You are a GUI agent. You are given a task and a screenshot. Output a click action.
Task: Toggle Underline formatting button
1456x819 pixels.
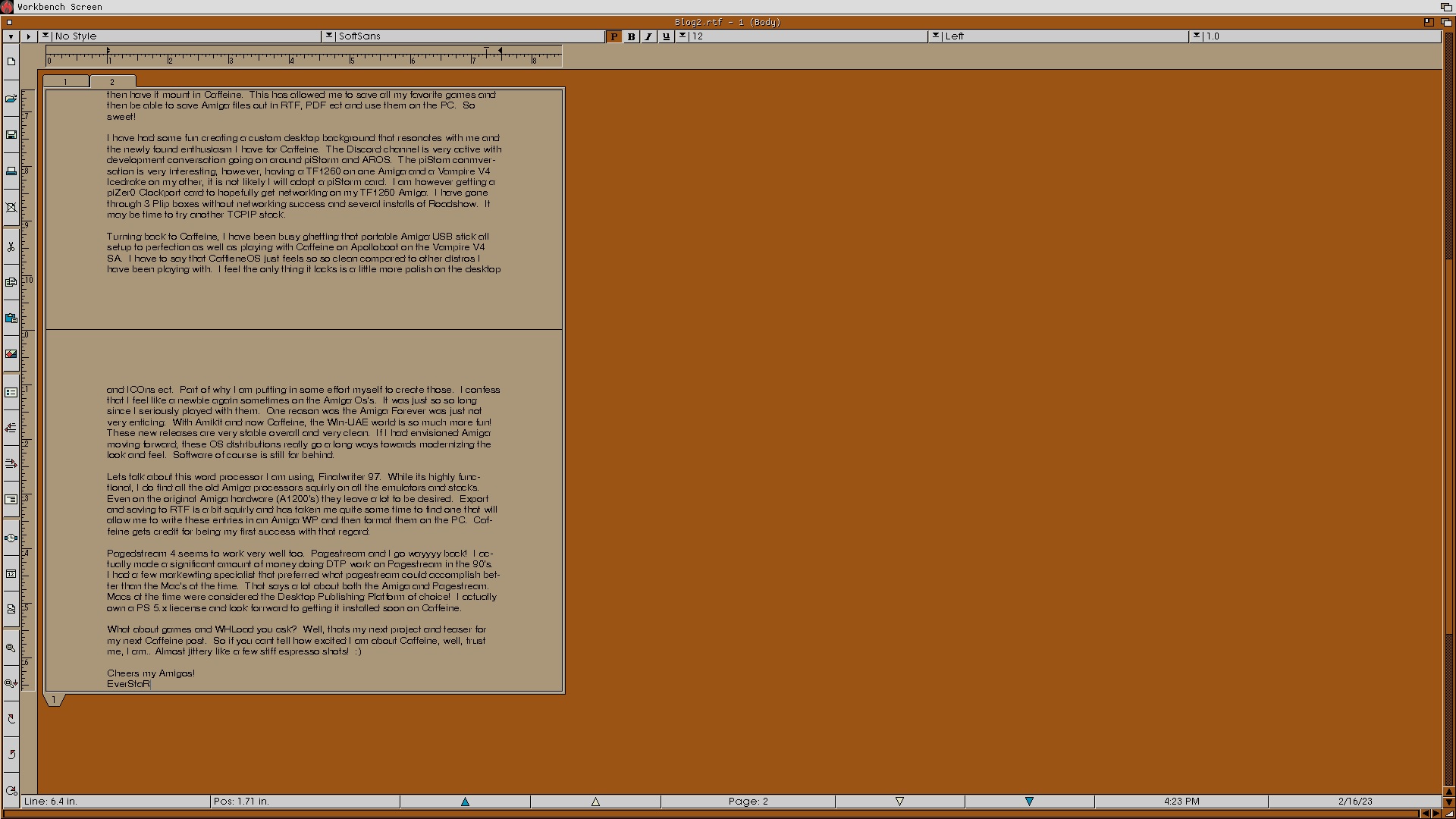point(666,36)
